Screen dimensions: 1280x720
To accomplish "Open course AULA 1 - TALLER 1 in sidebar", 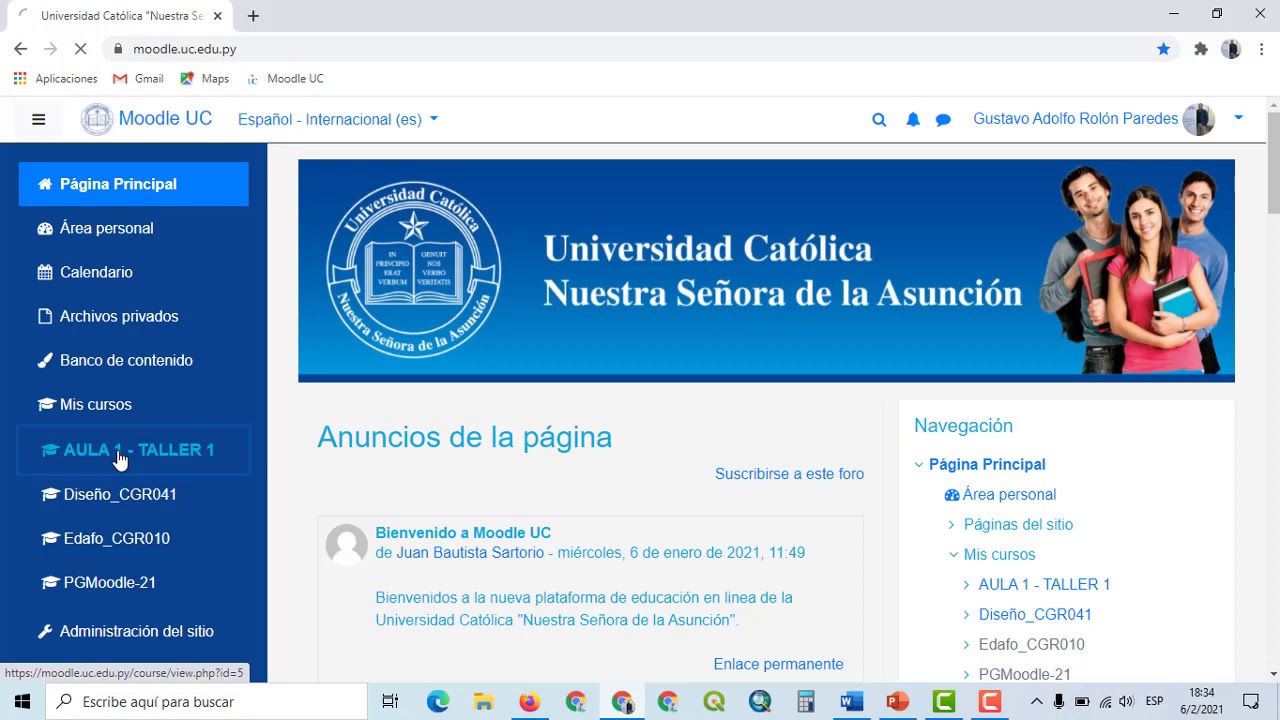I will 134,450.
